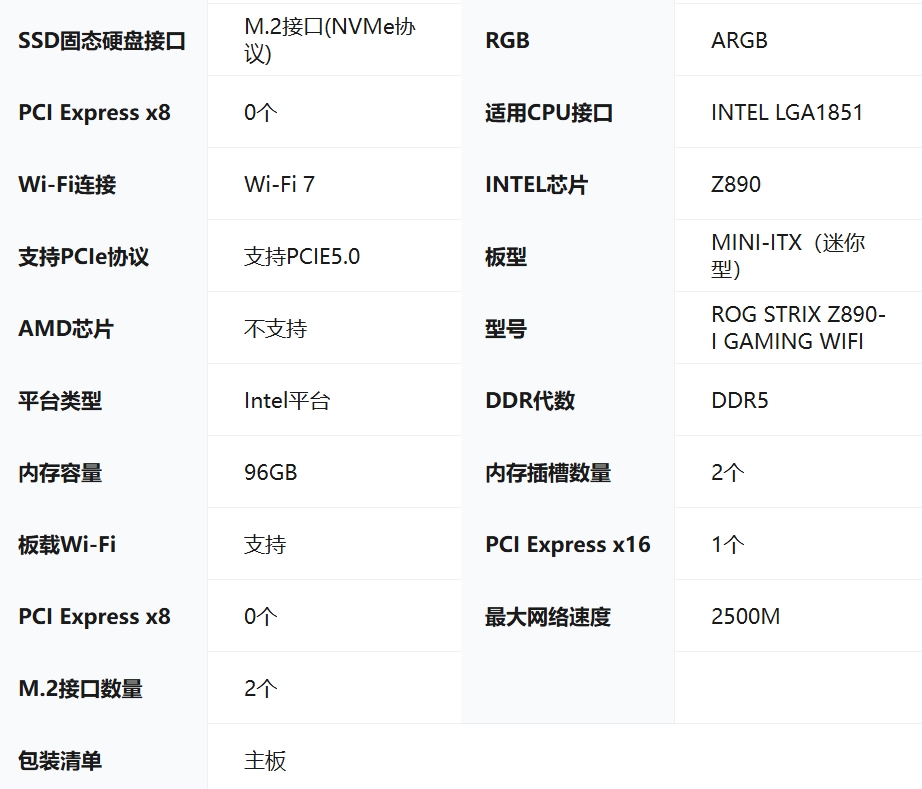Select the 平台类型 label

click(60, 401)
